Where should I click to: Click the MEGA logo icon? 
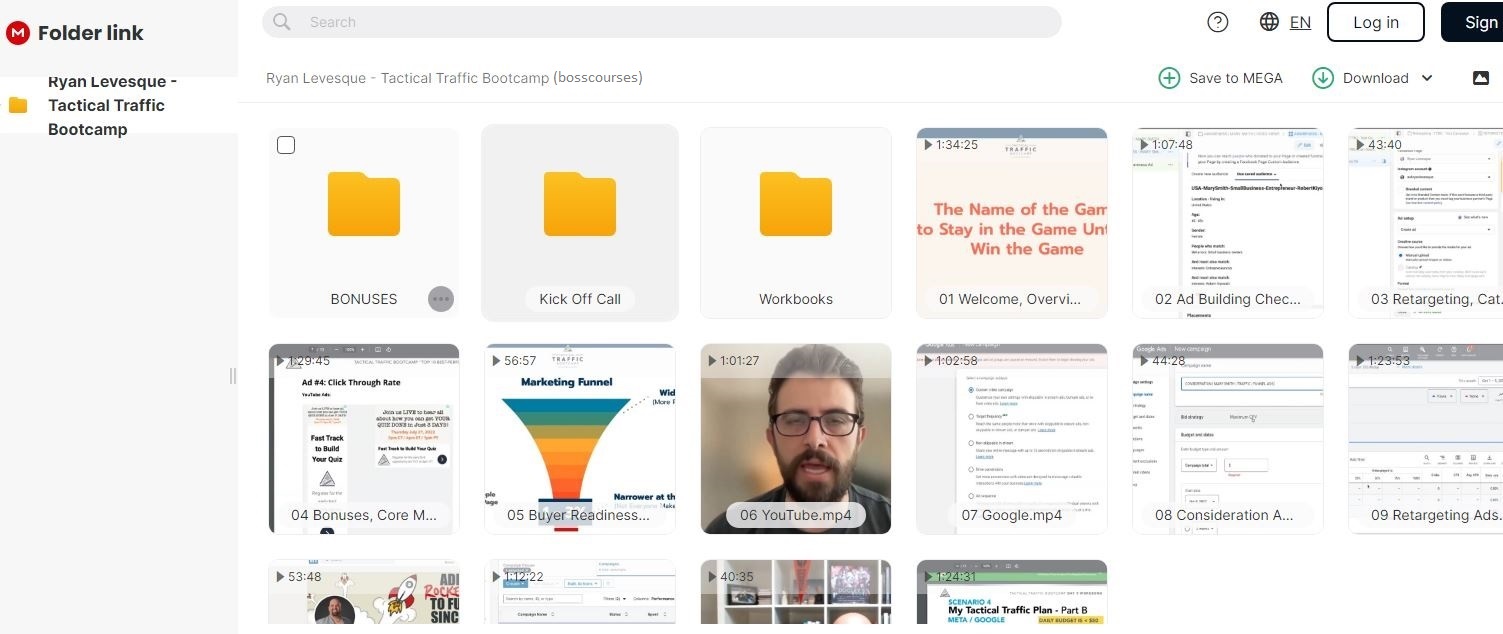pos(18,33)
